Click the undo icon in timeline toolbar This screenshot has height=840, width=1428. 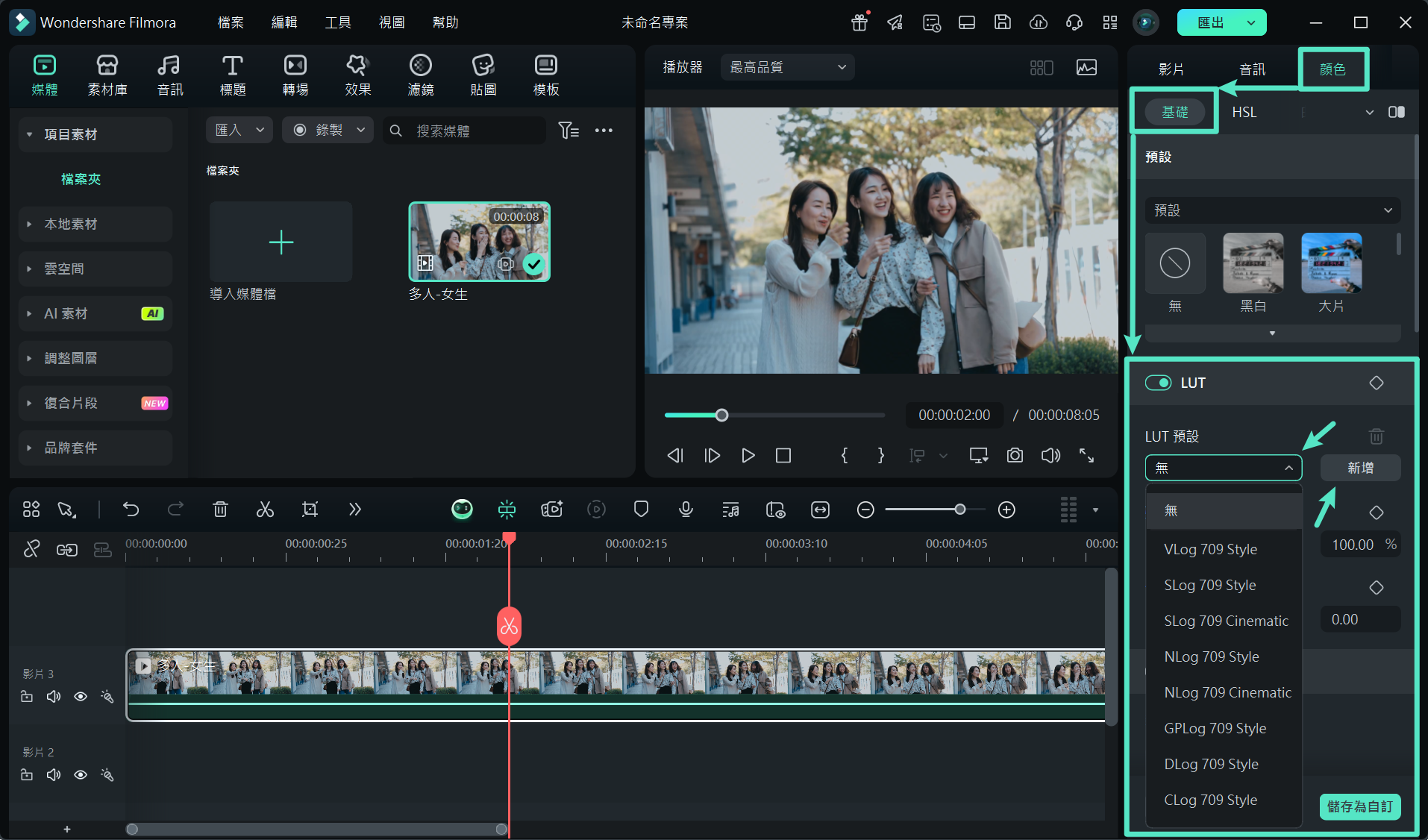pyautogui.click(x=131, y=510)
